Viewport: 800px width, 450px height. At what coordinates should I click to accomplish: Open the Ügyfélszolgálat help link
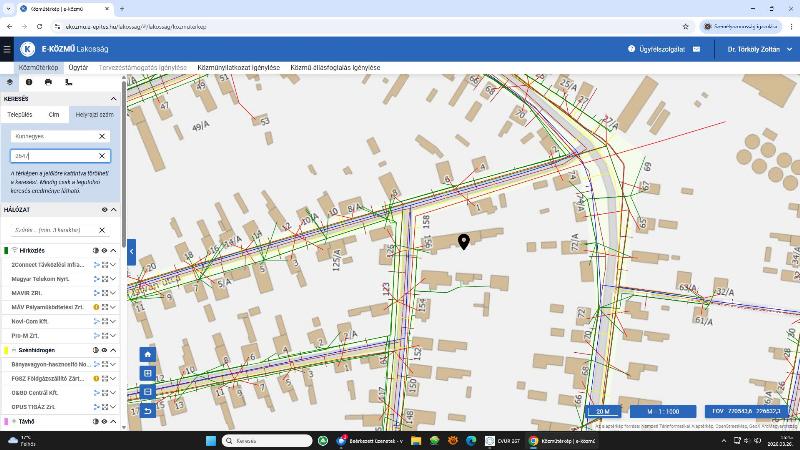pos(656,48)
